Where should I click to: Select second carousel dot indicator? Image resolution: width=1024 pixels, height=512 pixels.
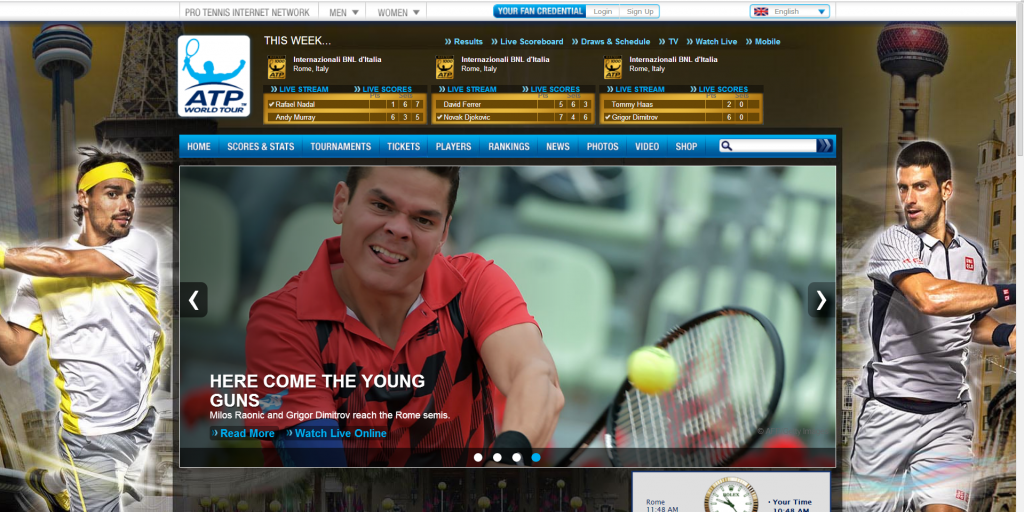pos(497,457)
